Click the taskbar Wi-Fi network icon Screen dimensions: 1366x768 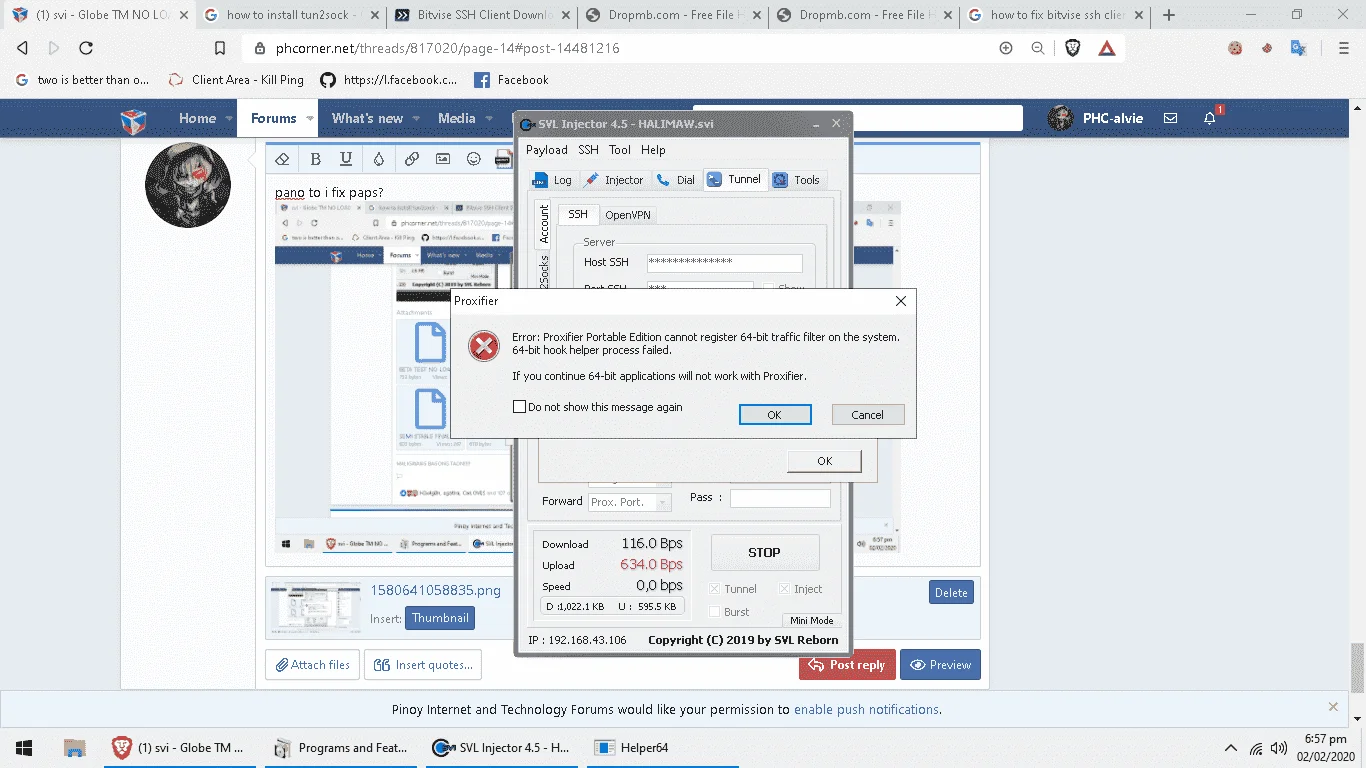click(1256, 748)
